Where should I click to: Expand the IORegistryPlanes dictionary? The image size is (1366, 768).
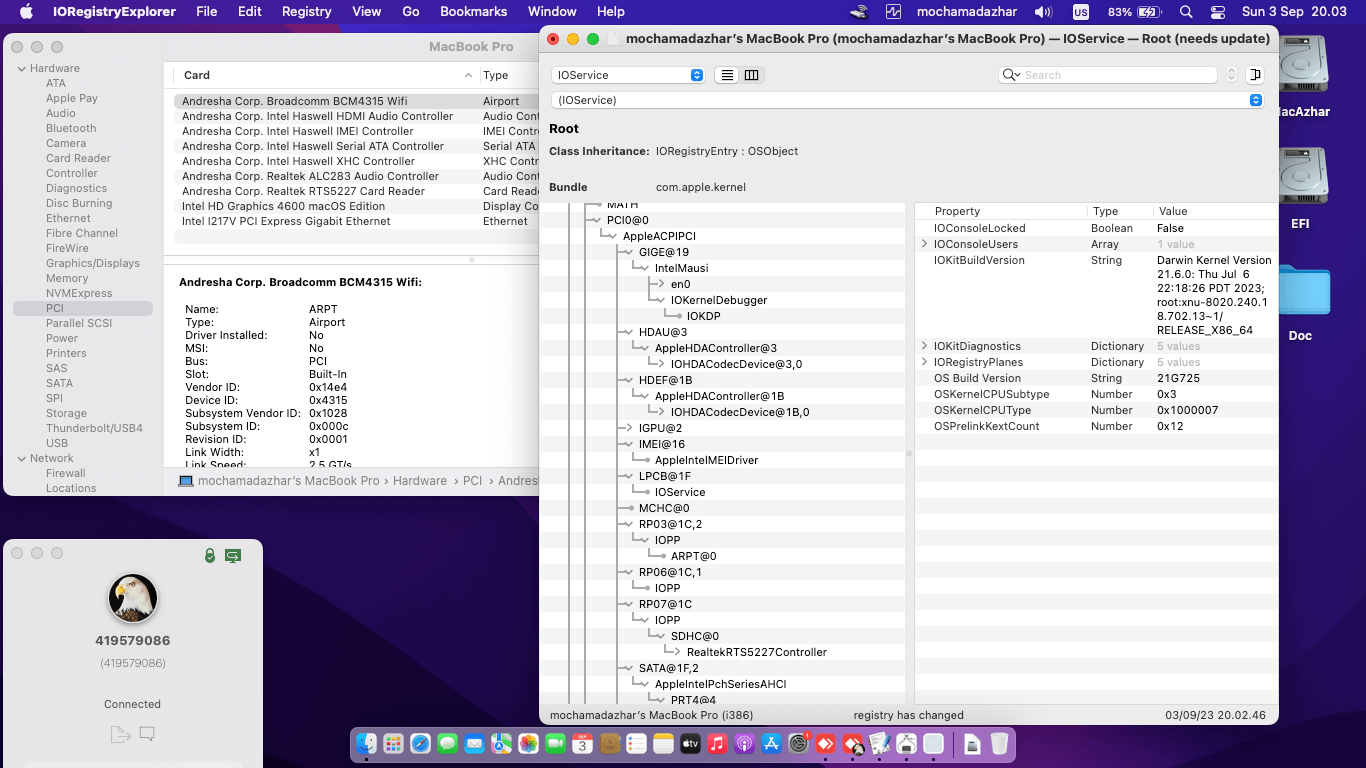pyautogui.click(x=924, y=362)
